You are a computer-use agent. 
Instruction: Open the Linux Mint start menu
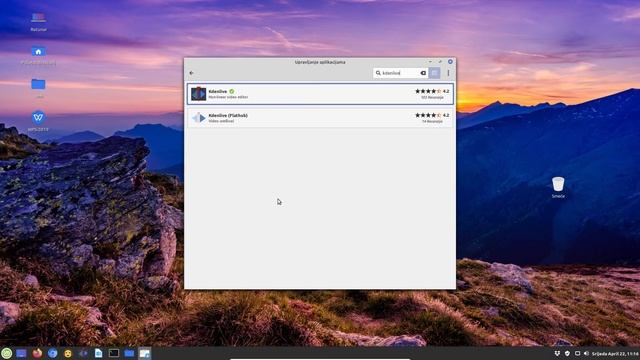point(6,353)
